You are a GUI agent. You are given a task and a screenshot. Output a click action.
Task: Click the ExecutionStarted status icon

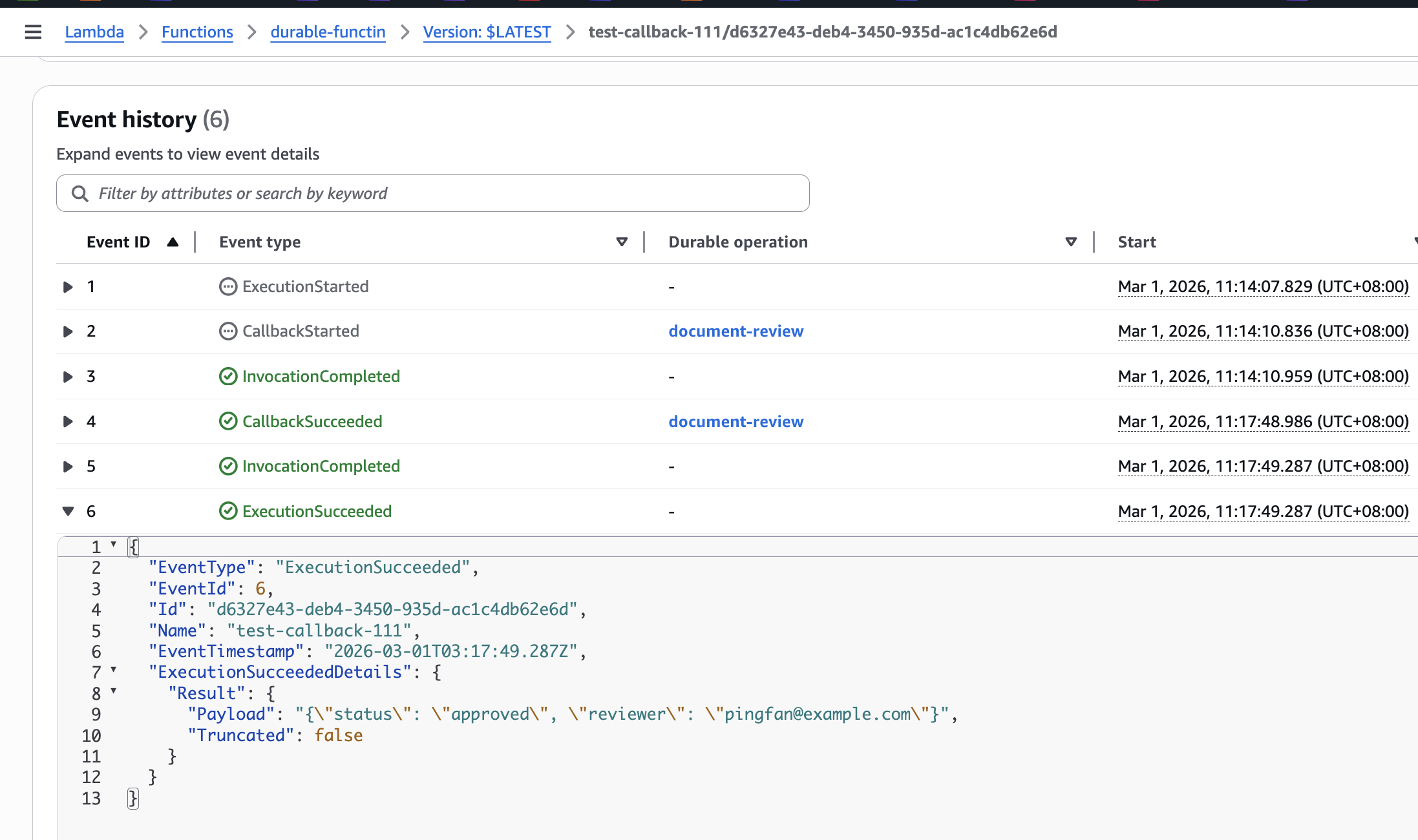(228, 286)
